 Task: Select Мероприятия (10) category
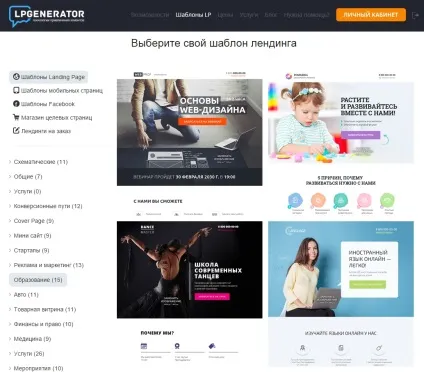38,368
